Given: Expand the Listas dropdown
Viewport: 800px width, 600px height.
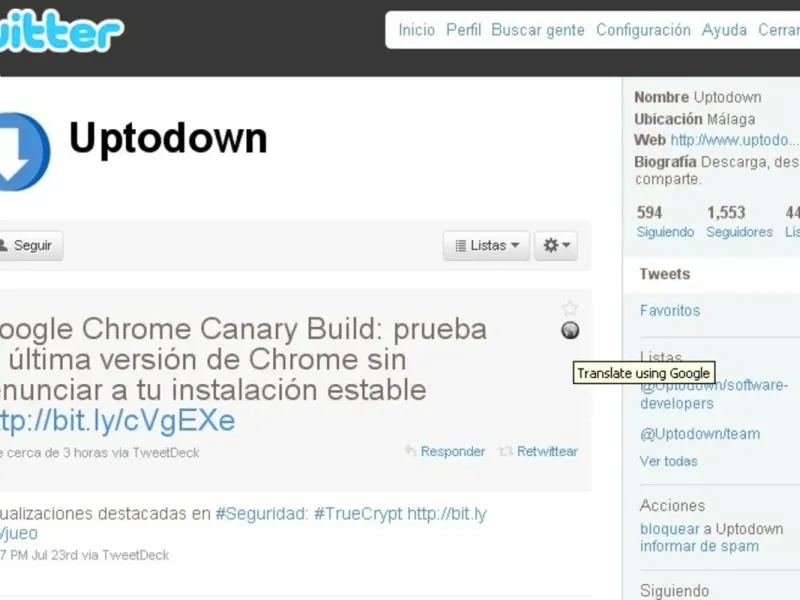Looking at the screenshot, I should (486, 245).
